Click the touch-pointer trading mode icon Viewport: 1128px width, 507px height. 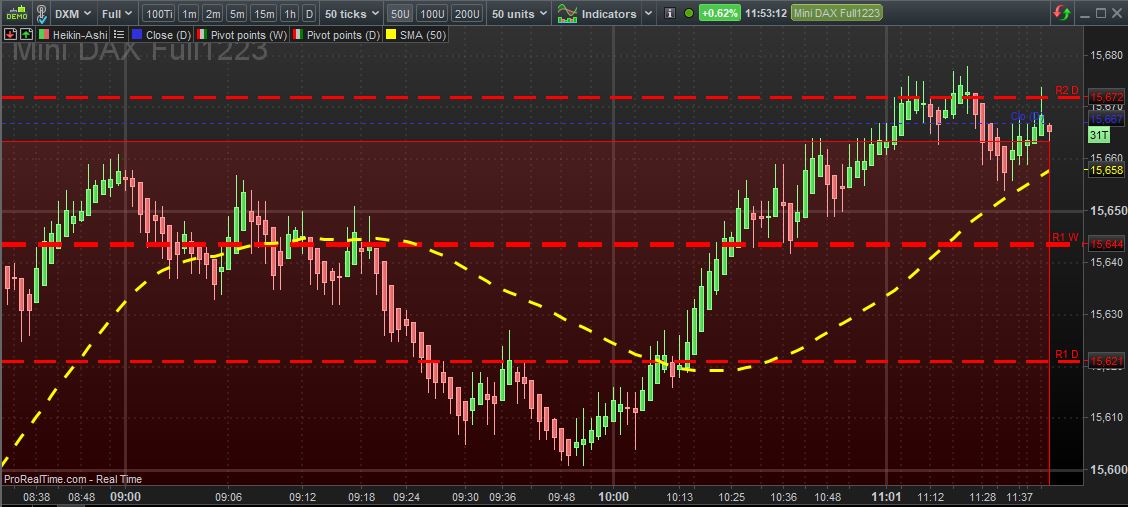tap(42, 13)
